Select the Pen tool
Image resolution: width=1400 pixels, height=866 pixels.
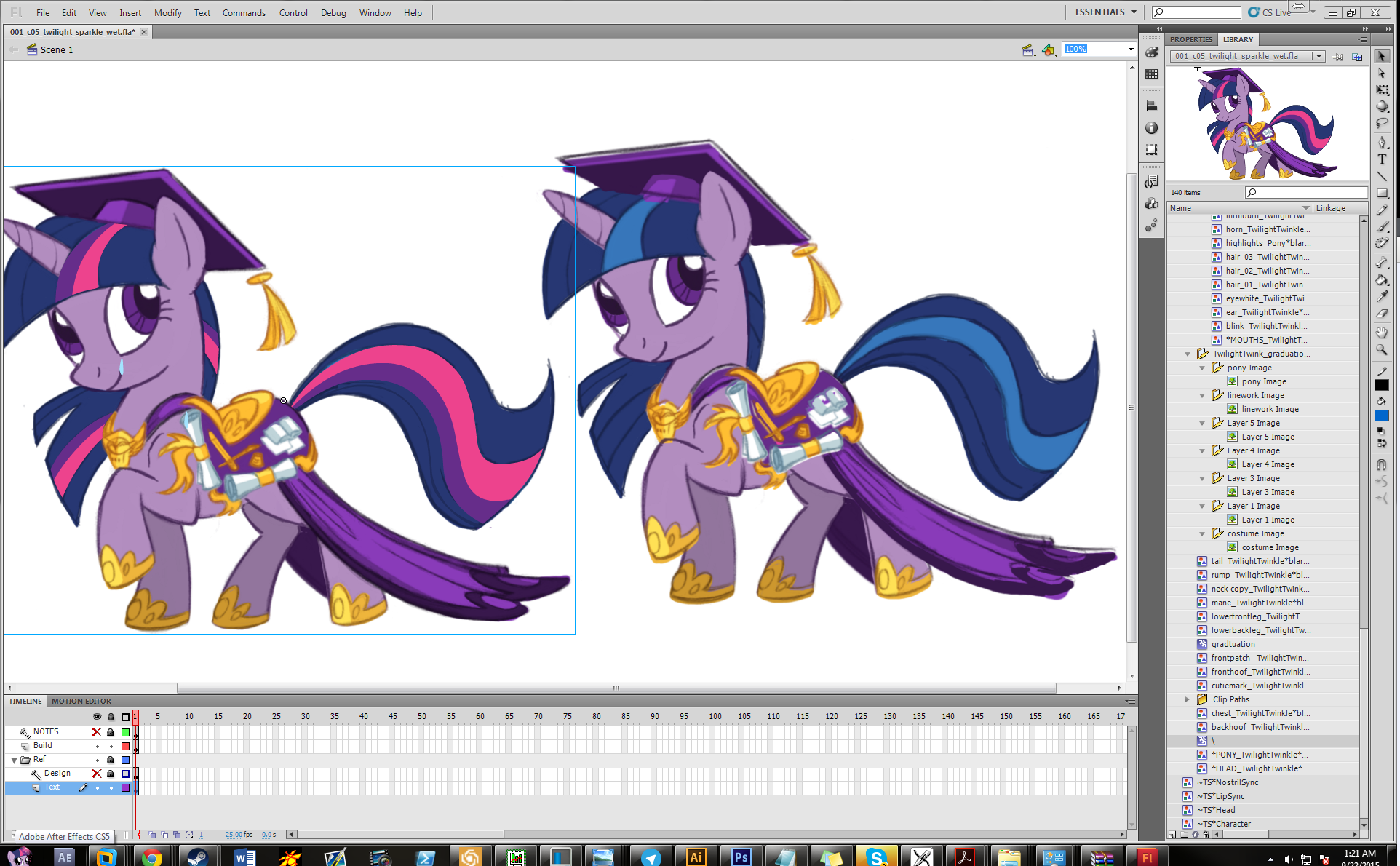point(1382,143)
